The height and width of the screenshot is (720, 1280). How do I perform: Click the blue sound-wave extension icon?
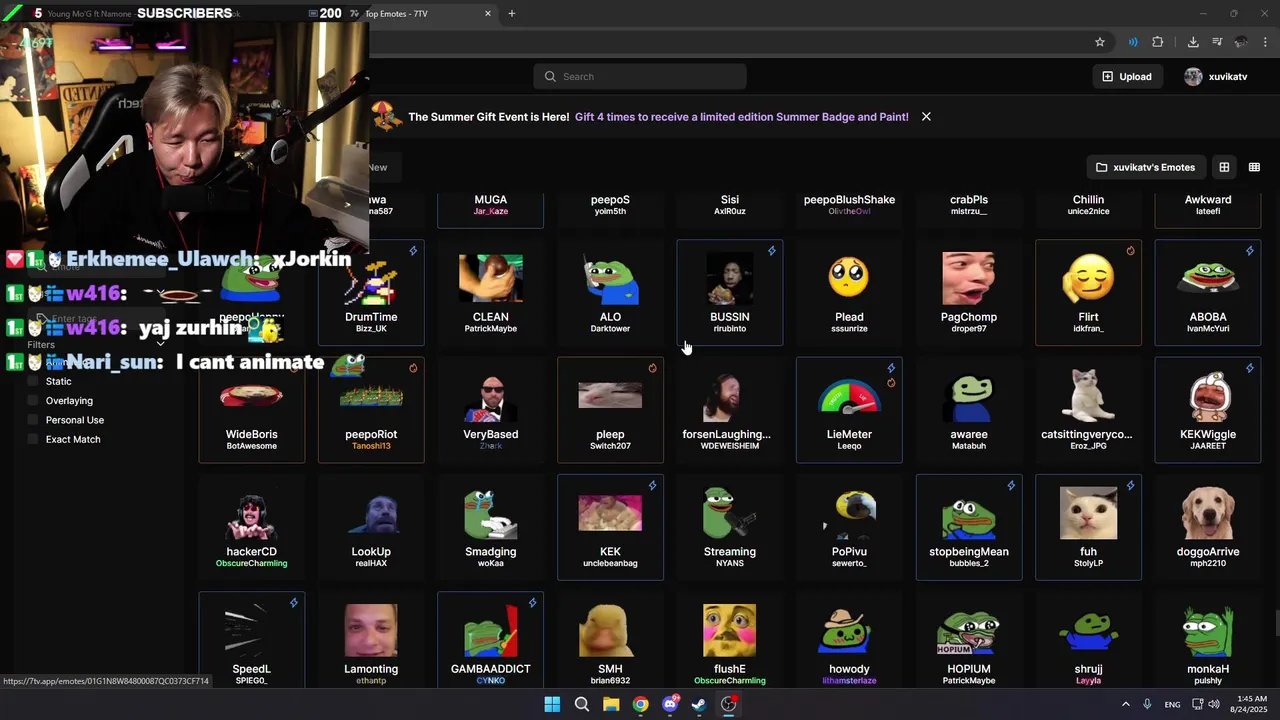[x=1133, y=42]
